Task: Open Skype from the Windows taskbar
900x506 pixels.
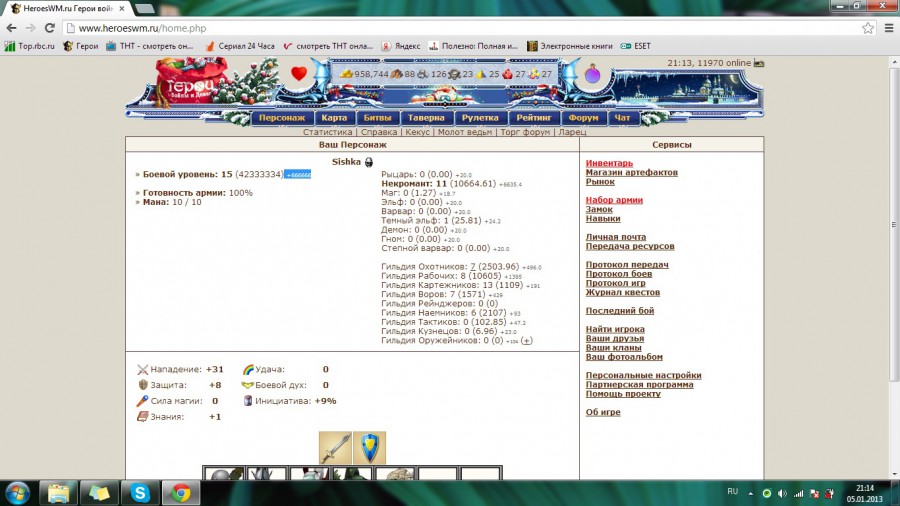Action: click(139, 492)
